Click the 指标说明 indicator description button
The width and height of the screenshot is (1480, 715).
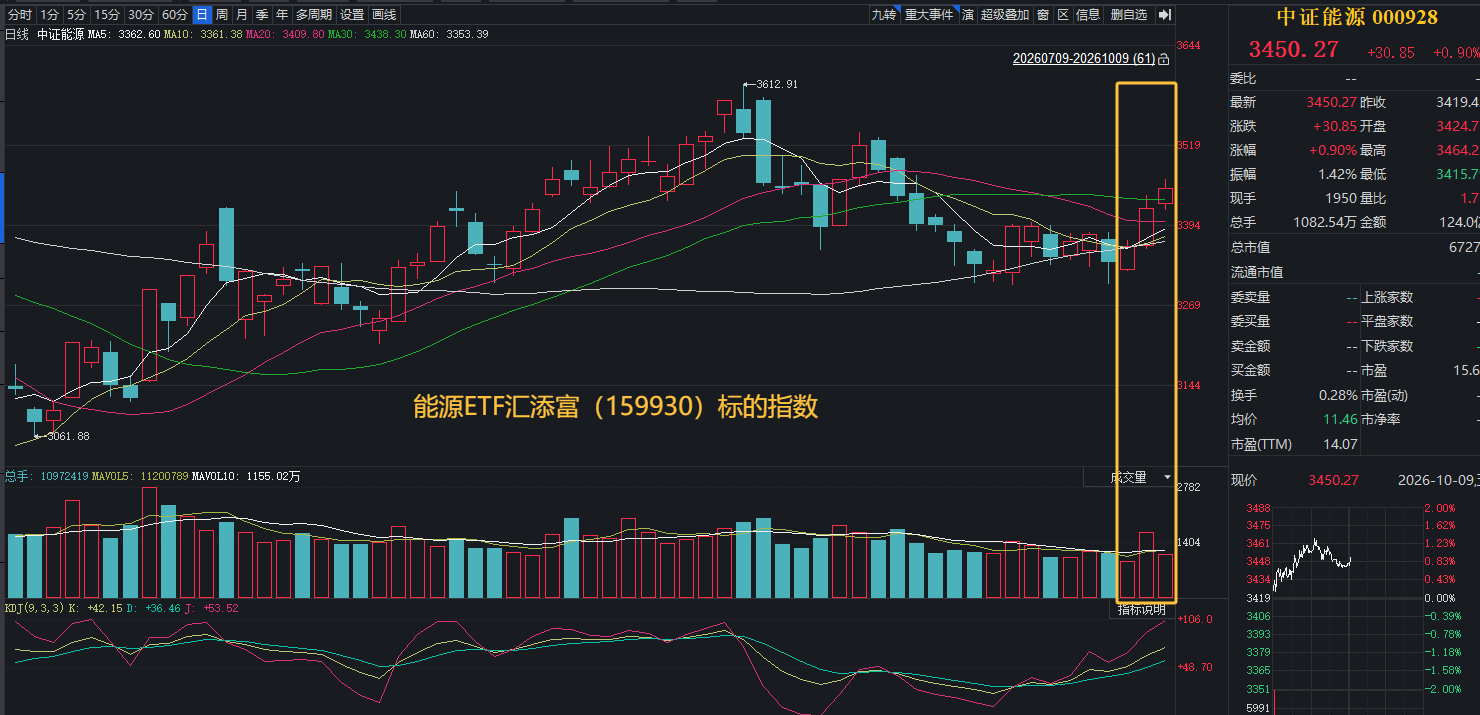coord(1141,609)
